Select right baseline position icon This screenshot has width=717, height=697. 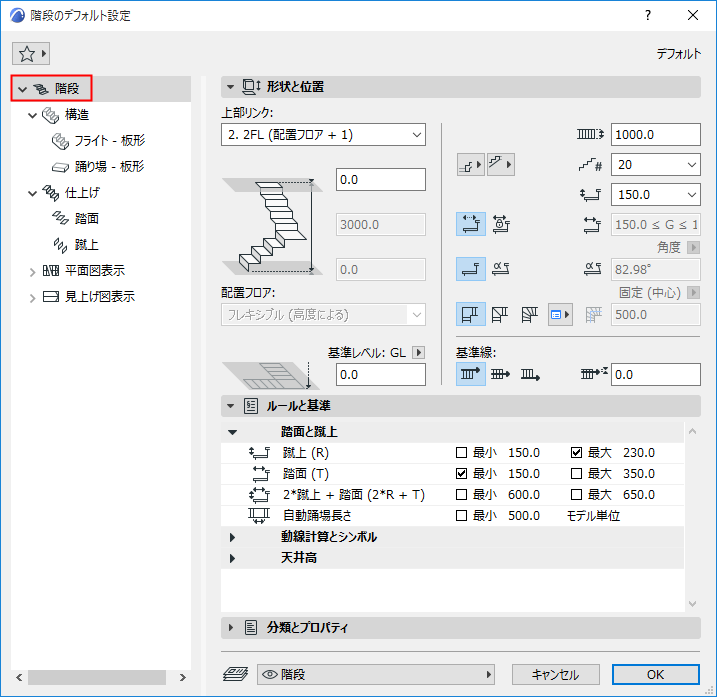click(530, 374)
